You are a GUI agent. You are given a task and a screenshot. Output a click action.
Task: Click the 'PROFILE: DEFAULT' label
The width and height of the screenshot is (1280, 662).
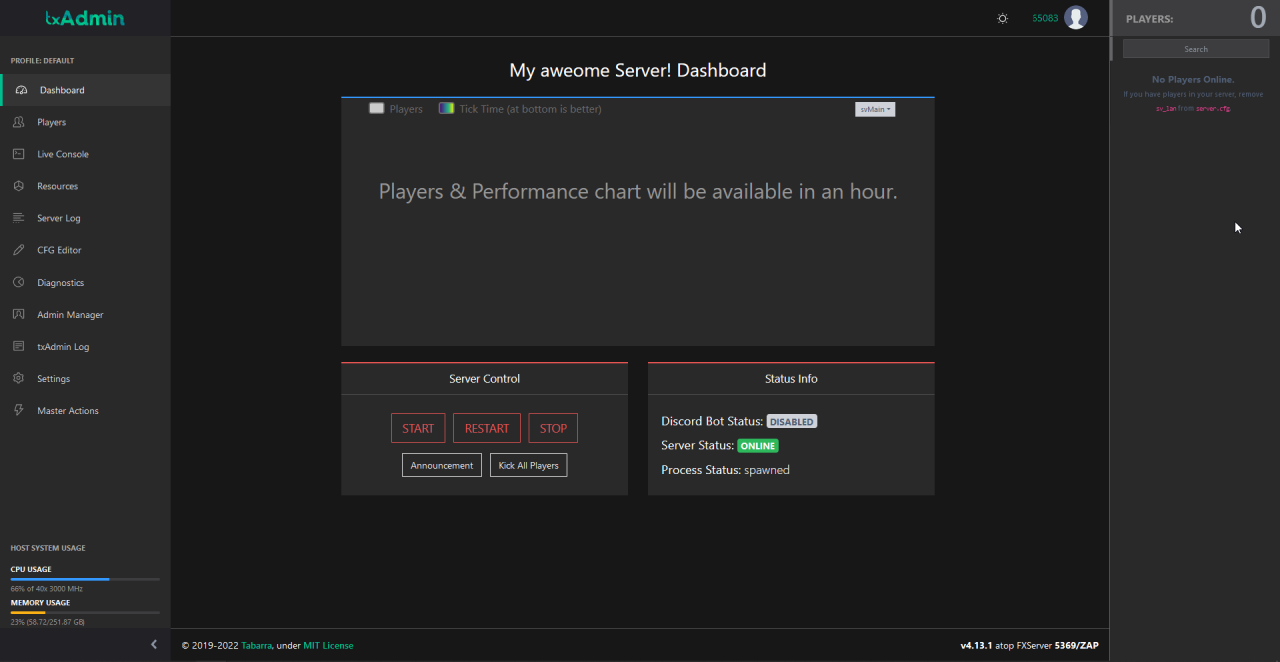tap(42, 60)
